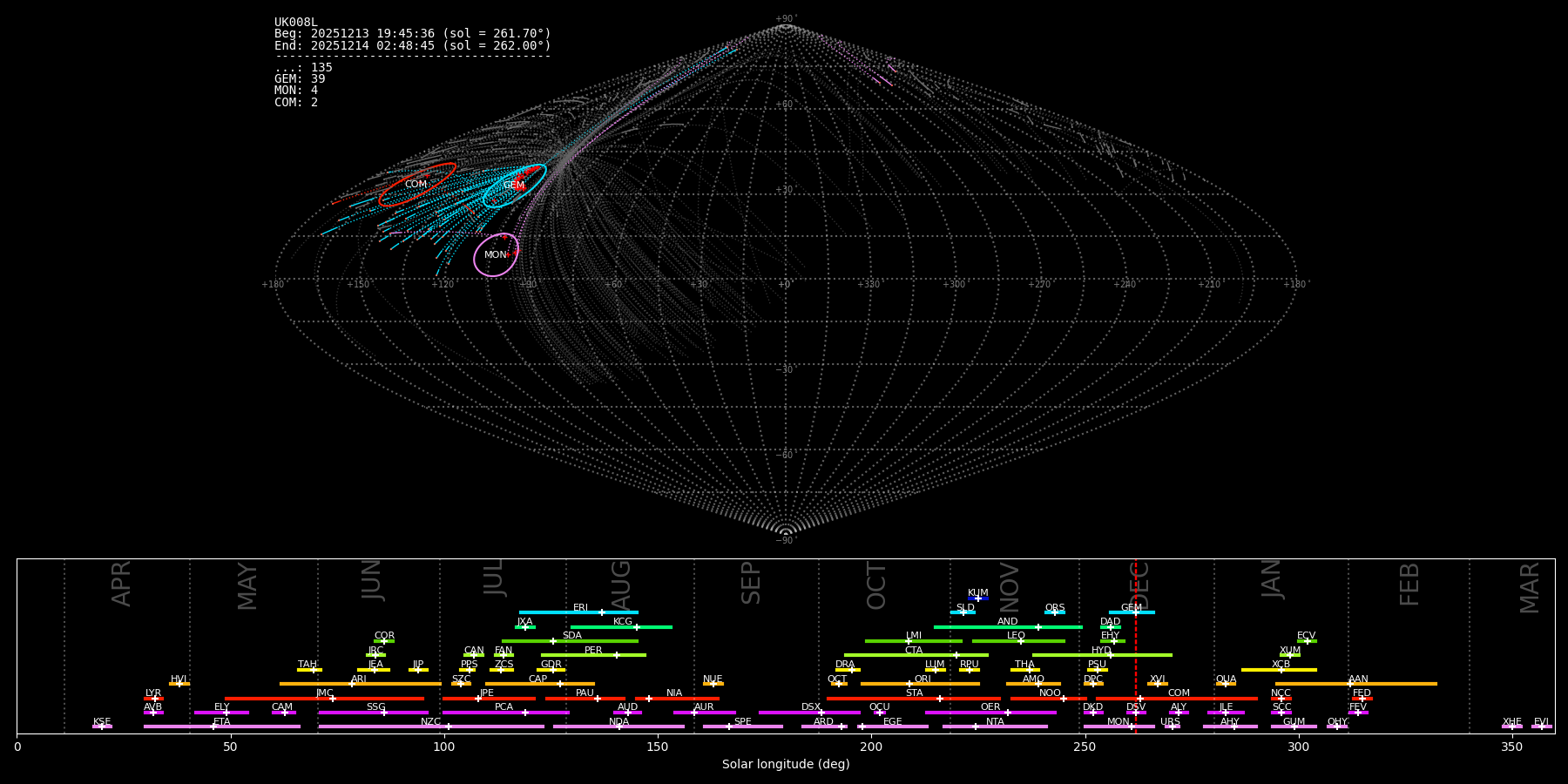Click the 'GEM: 39' count line
This screenshot has width=1568, height=784.
[300, 79]
